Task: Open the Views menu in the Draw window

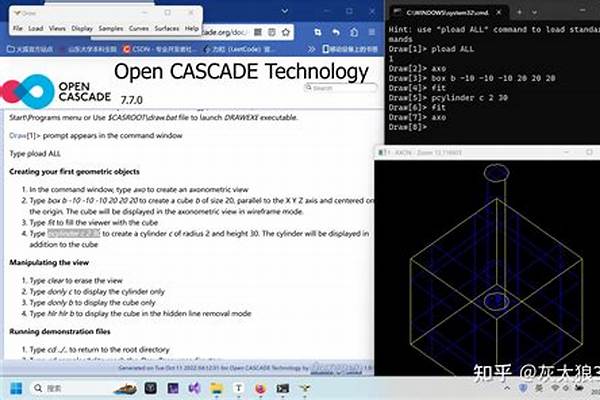Action: click(57, 28)
